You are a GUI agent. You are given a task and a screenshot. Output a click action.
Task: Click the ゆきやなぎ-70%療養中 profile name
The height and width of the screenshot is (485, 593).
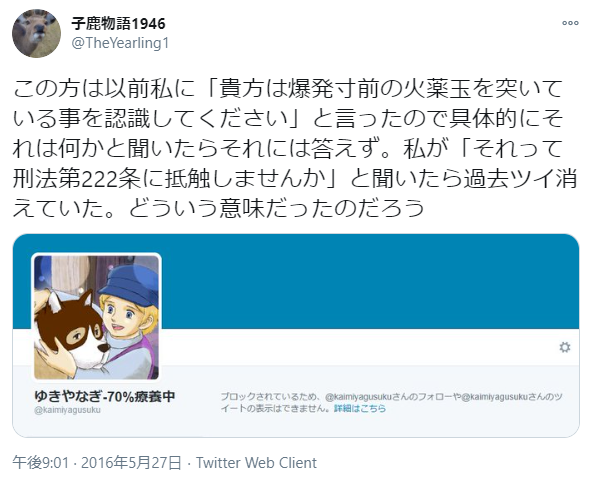point(105,396)
